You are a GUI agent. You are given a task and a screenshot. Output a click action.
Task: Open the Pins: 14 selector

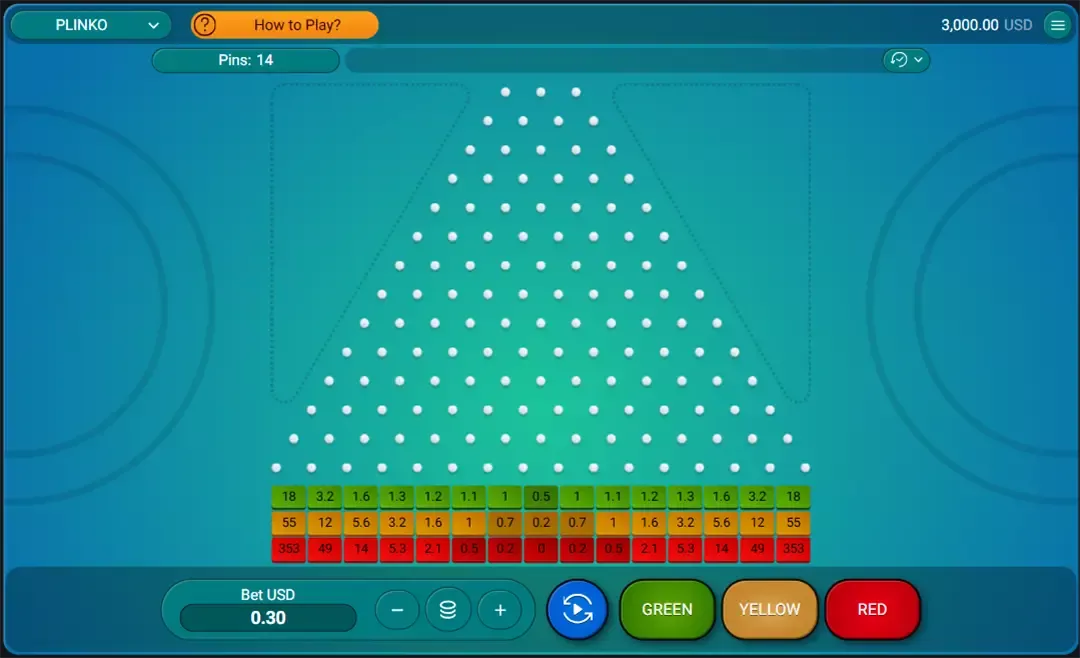pos(245,60)
